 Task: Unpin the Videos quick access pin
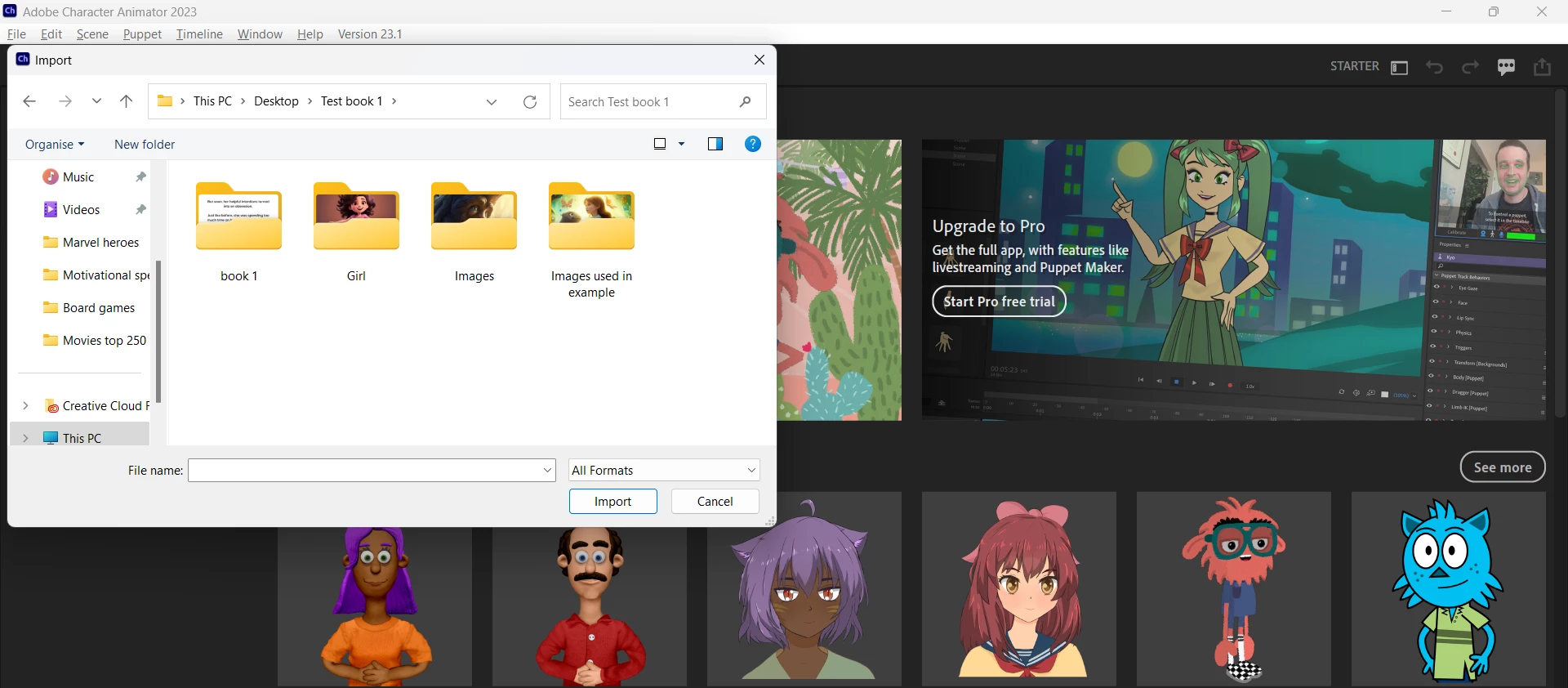(x=140, y=209)
